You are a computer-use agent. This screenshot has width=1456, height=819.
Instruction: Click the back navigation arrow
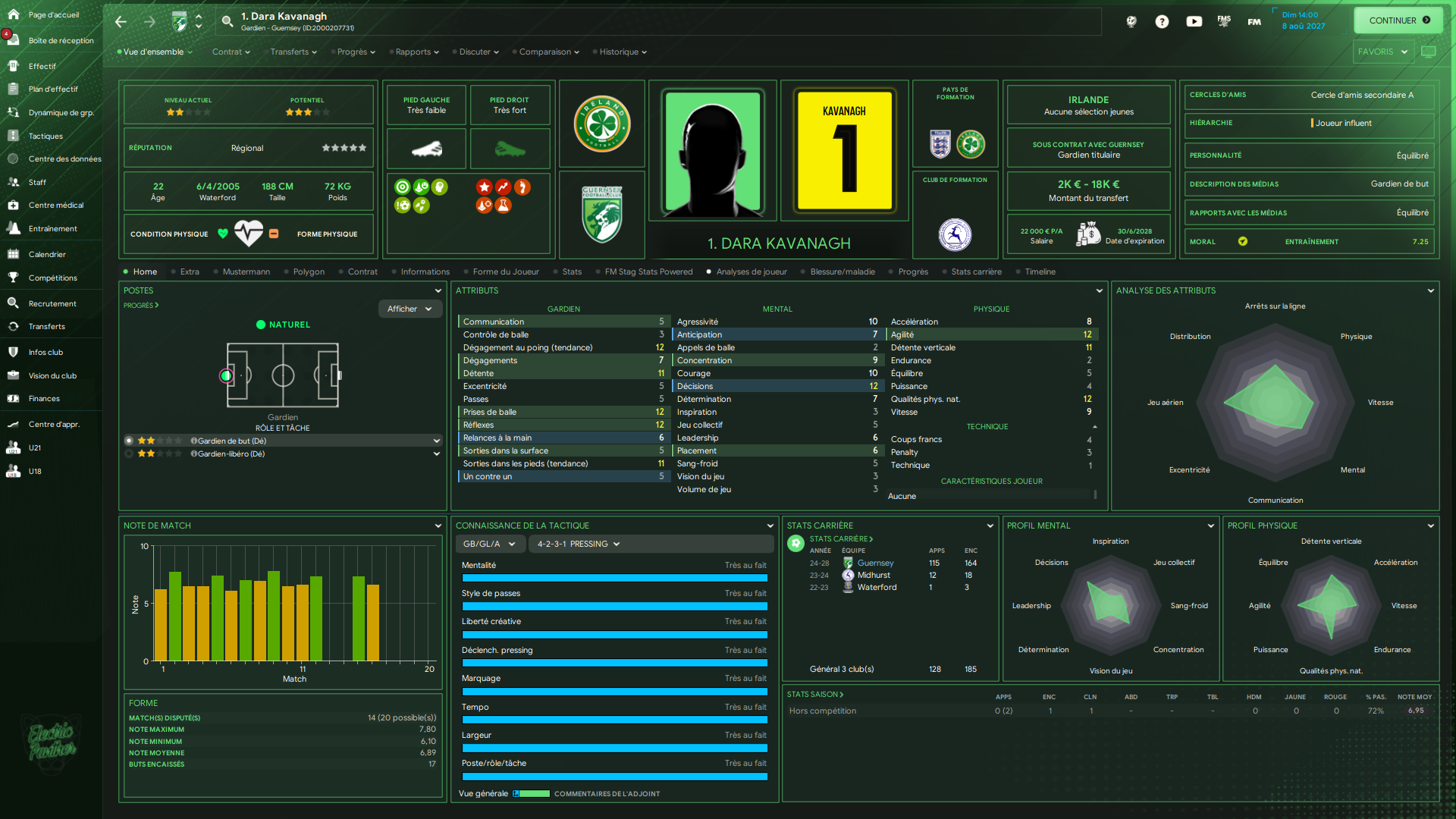121,21
